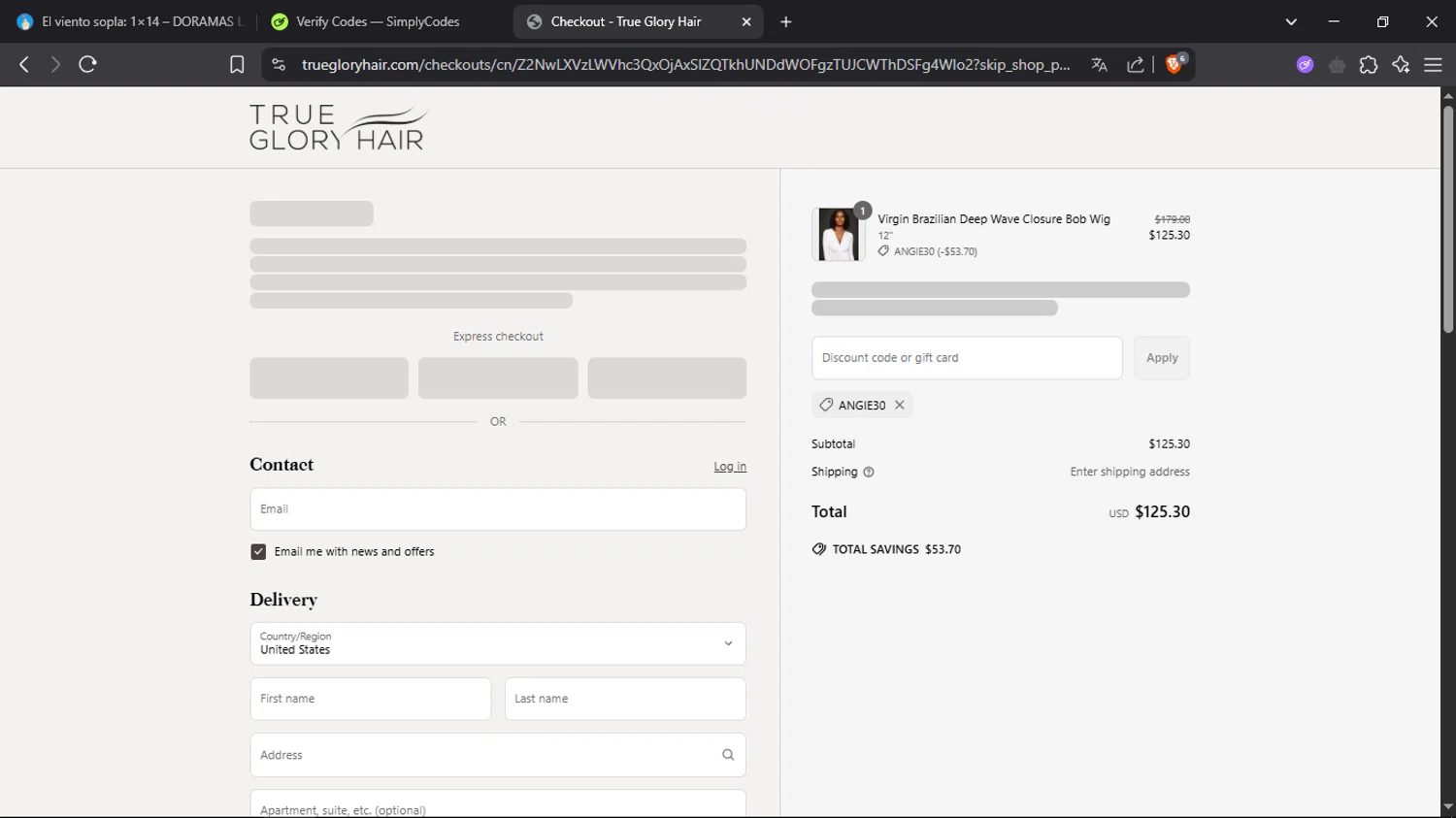Focus the First name field
The width and height of the screenshot is (1456, 818).
(x=371, y=699)
